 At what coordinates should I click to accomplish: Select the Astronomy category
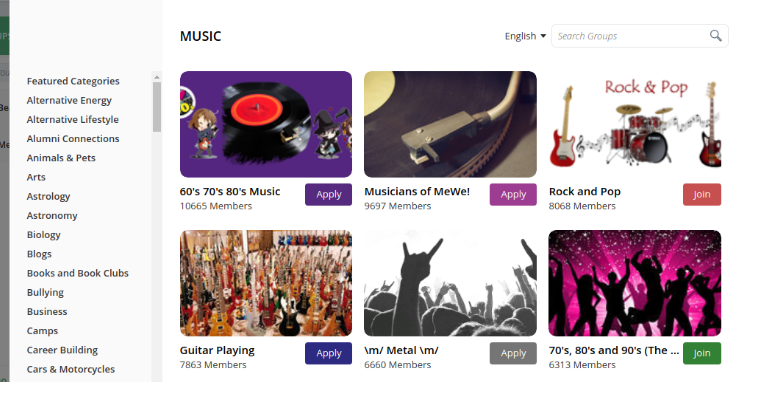click(x=52, y=216)
